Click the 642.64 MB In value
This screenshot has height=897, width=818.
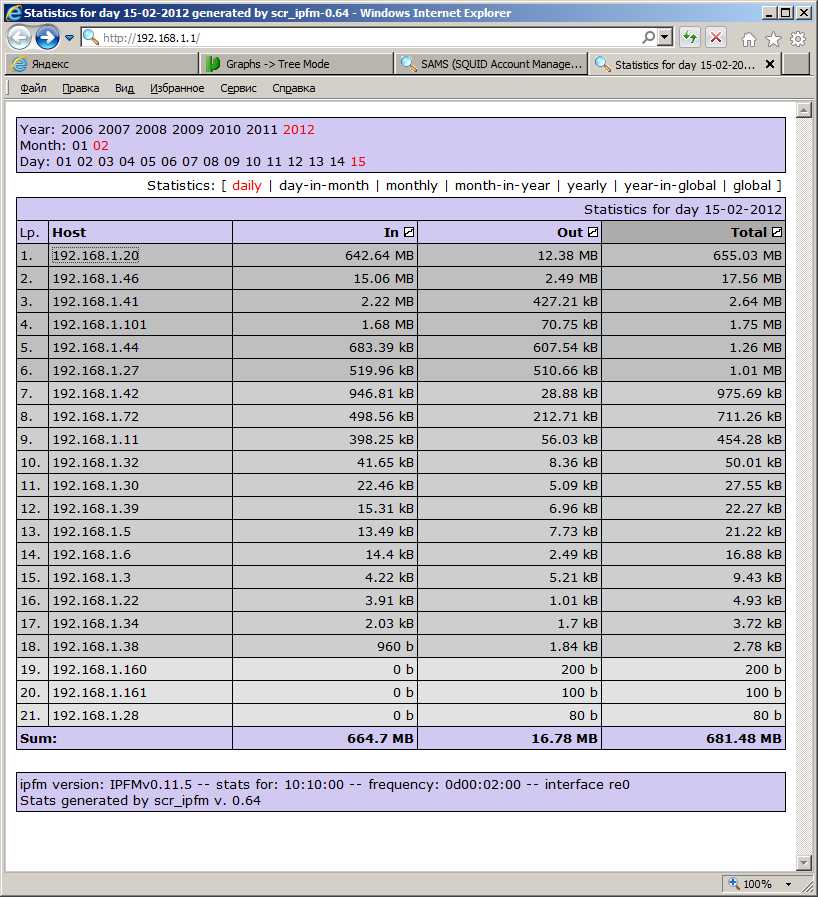pyautogui.click(x=379, y=255)
